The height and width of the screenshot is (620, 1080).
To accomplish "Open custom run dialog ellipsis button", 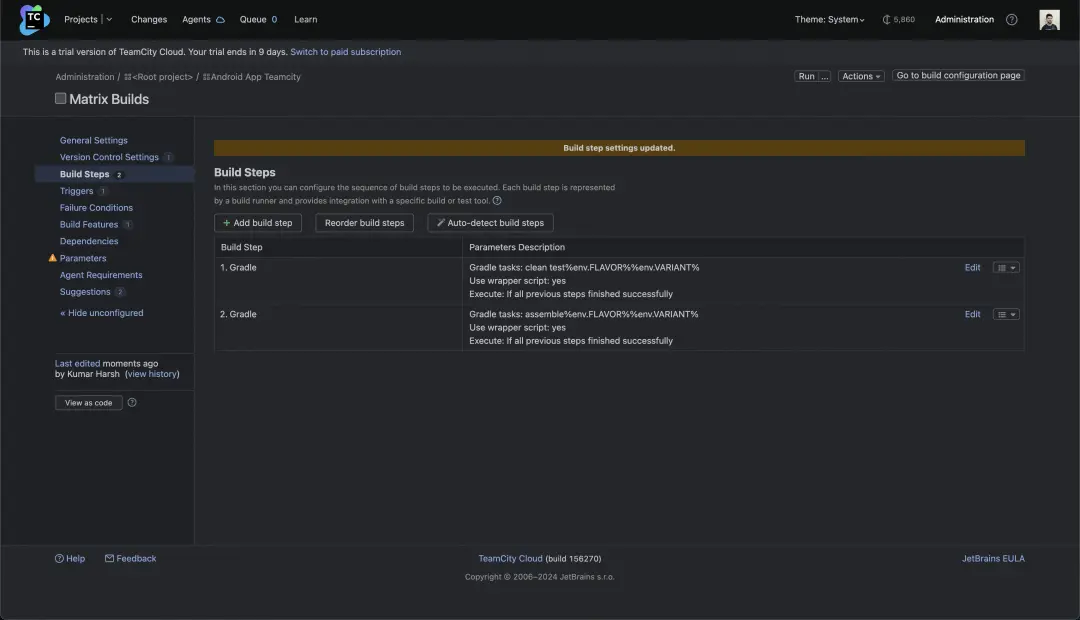I will pyautogui.click(x=825, y=76).
